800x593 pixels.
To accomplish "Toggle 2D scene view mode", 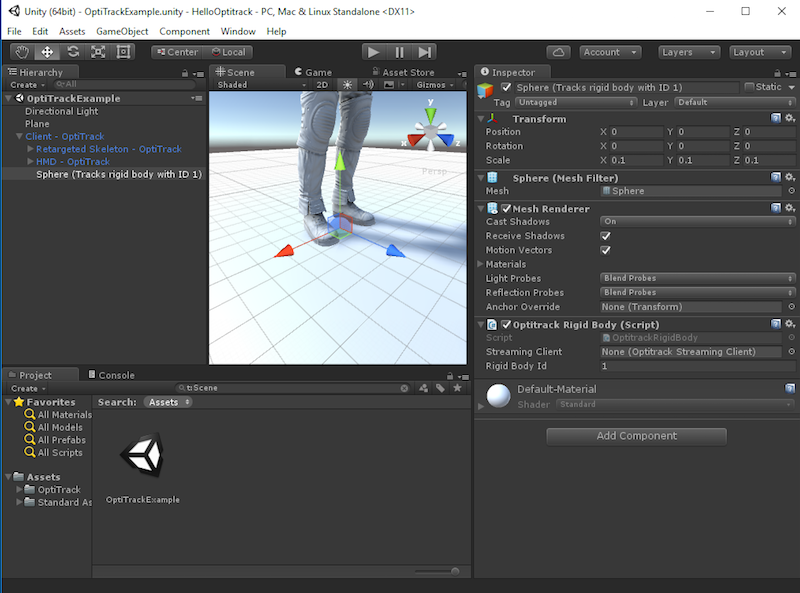I will (x=322, y=85).
